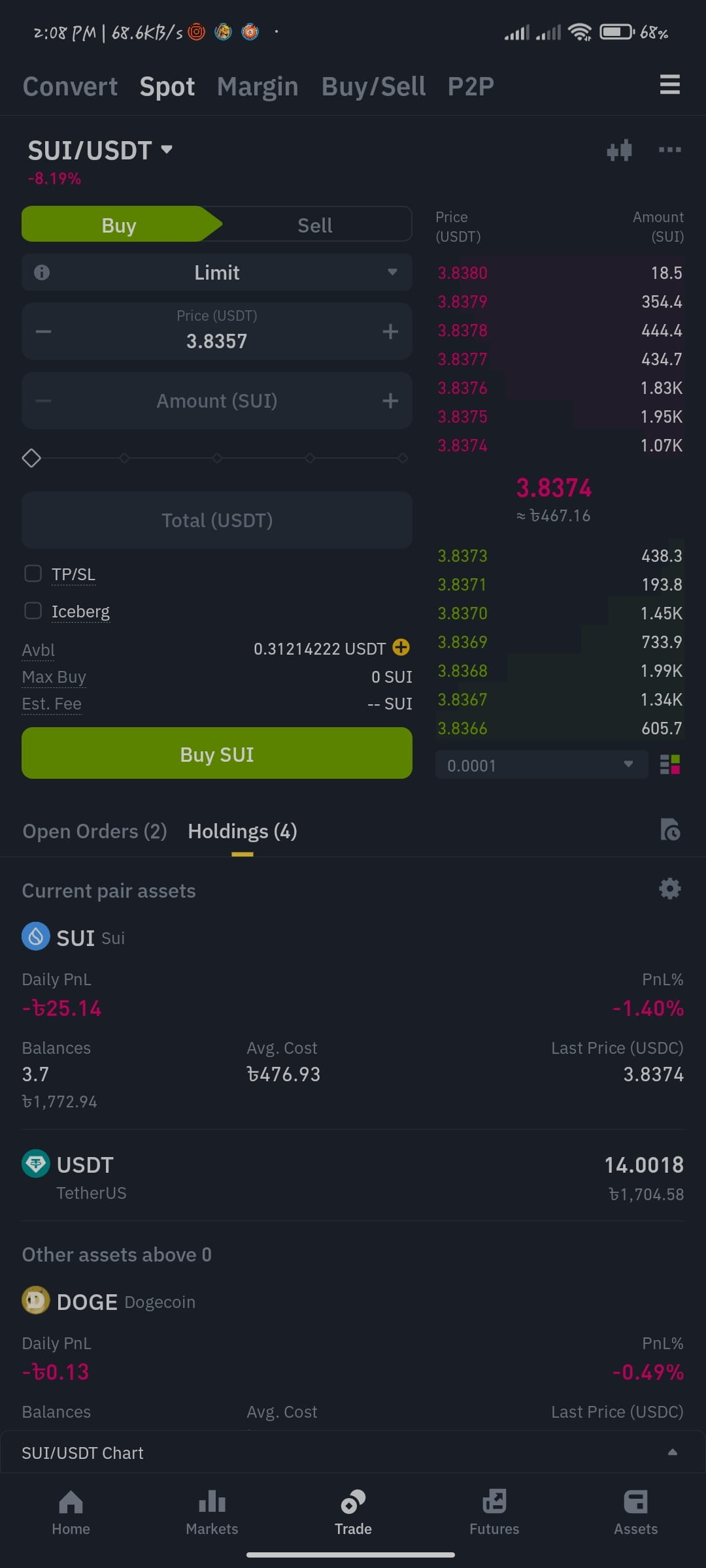Open the 0.0001 price precision dropdown
This screenshot has width=706, height=1568.
pyautogui.click(x=541, y=764)
